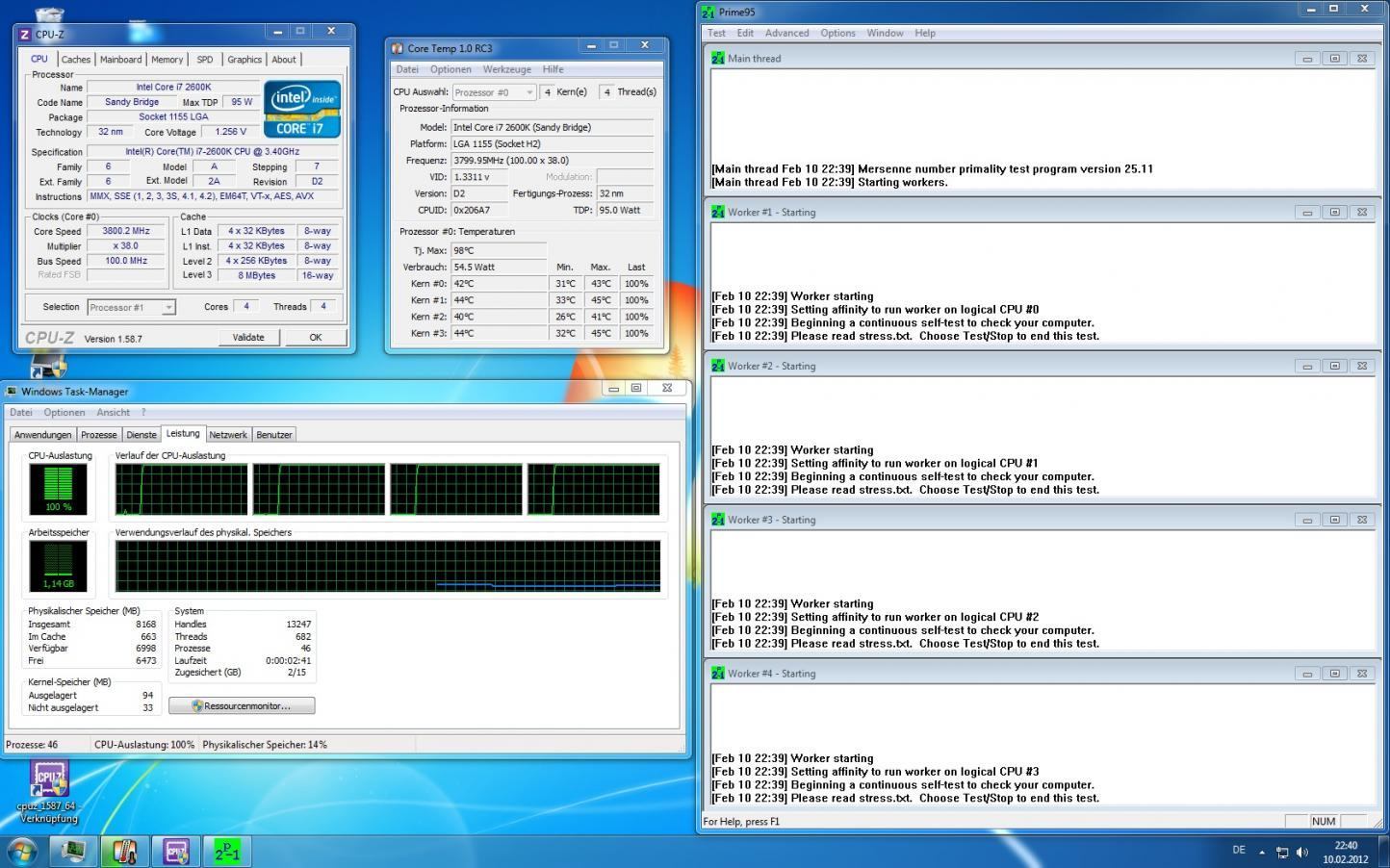This screenshot has height=868, width=1390.
Task: Switch to the Dienste tab in Task-Manager
Action: 142,435
